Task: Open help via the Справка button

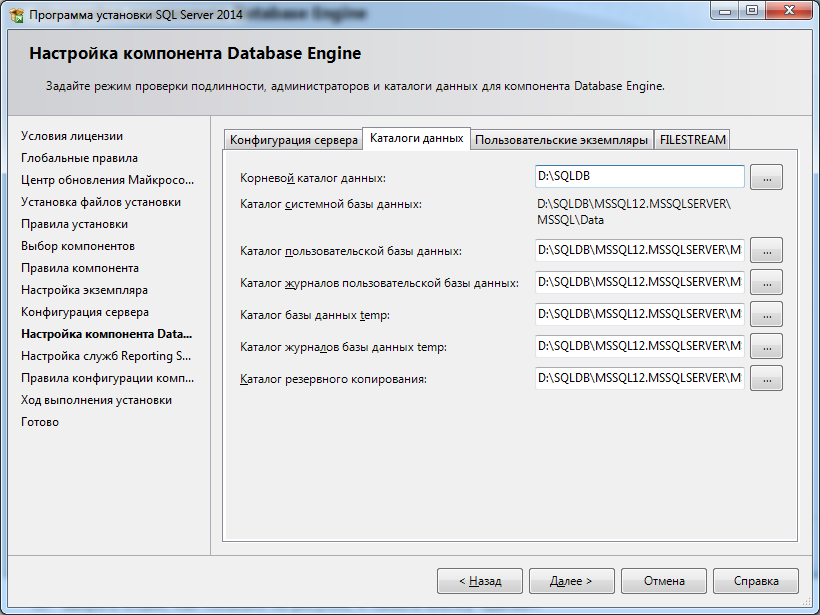Action: tap(756, 581)
